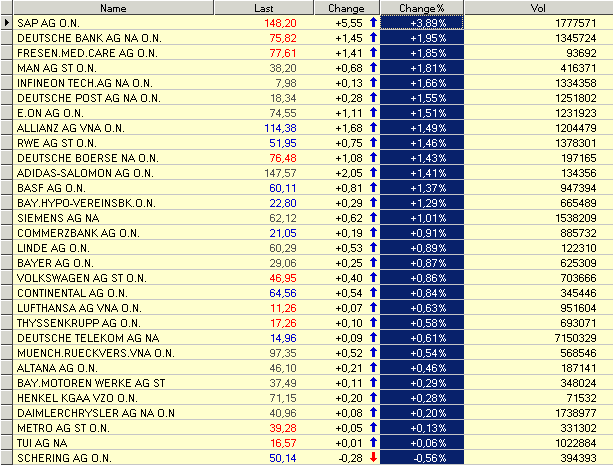
Task: Select DEUTSCHE POST AG NA O.N. name
Action: pyautogui.click(x=89, y=98)
